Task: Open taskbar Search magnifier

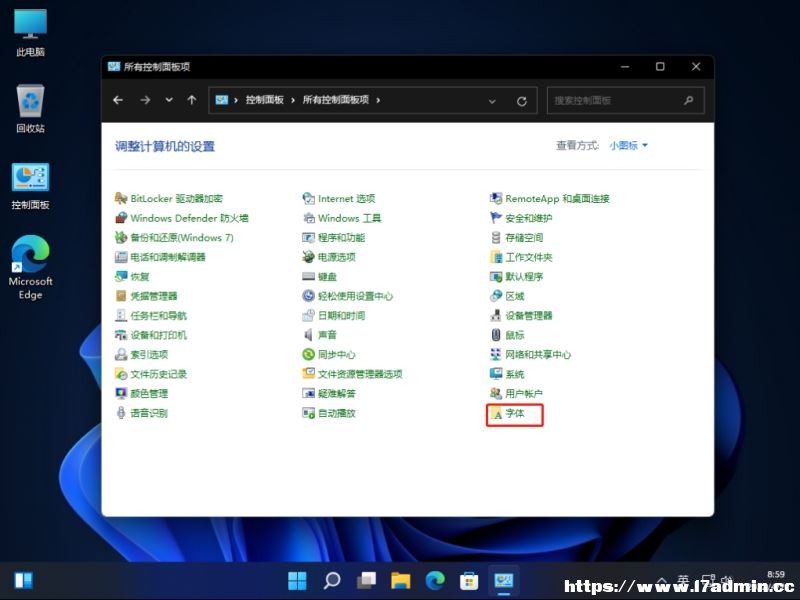Action: [332, 580]
